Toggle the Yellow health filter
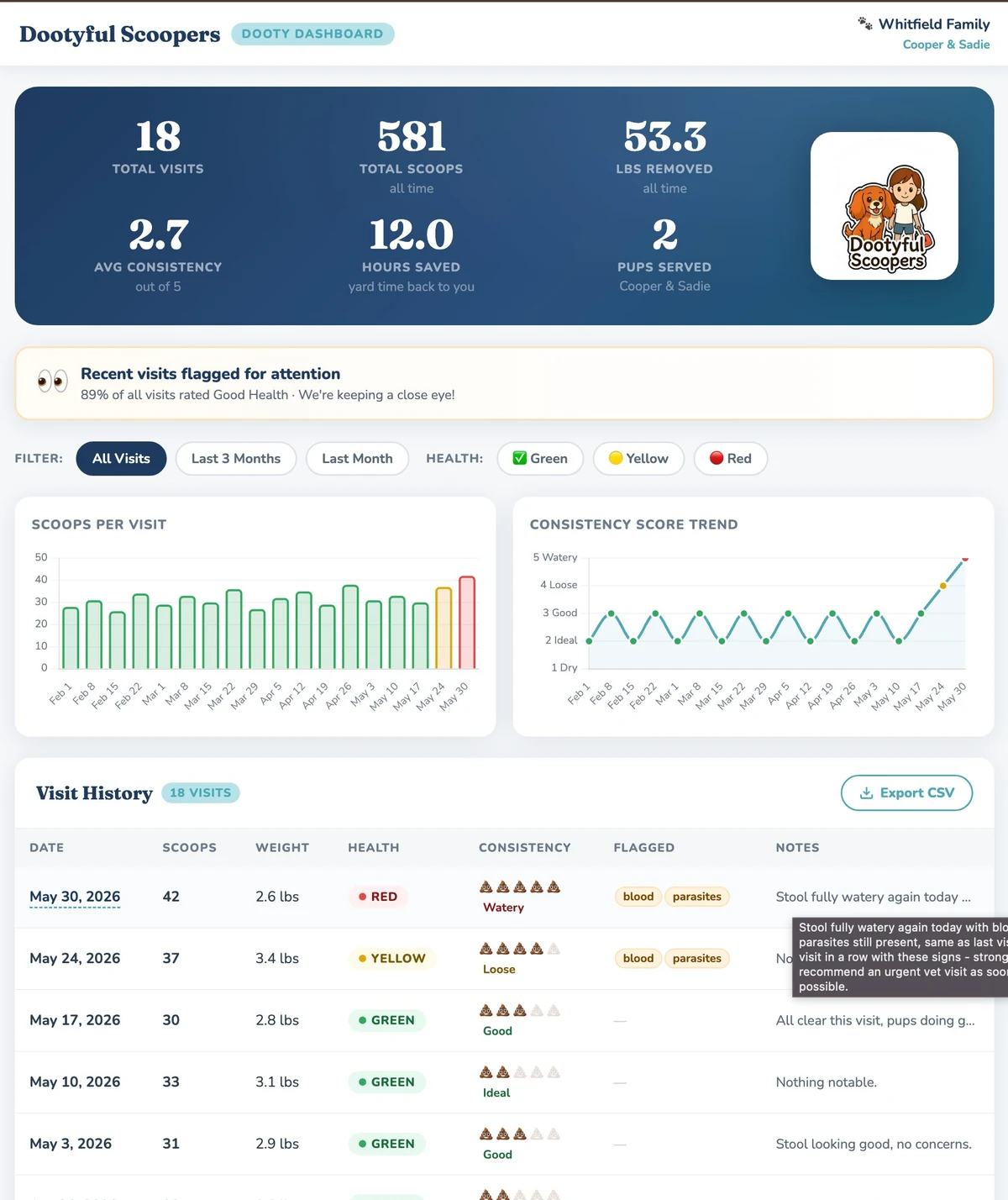The height and width of the screenshot is (1200, 1008). tap(638, 459)
